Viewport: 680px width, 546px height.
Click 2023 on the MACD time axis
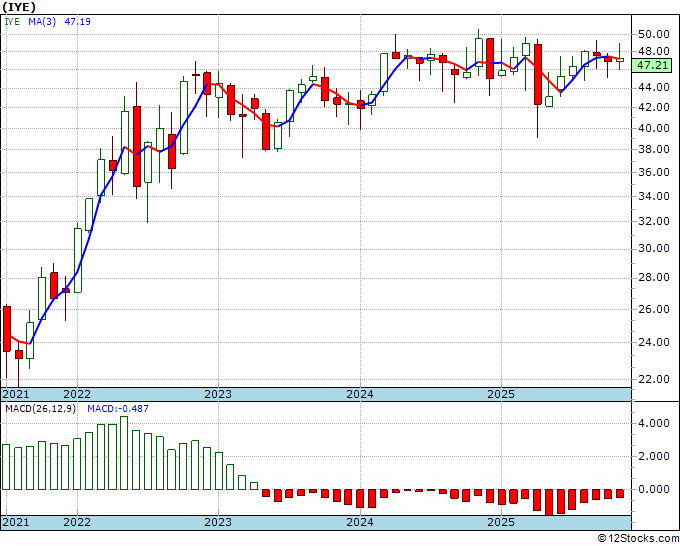point(218,522)
